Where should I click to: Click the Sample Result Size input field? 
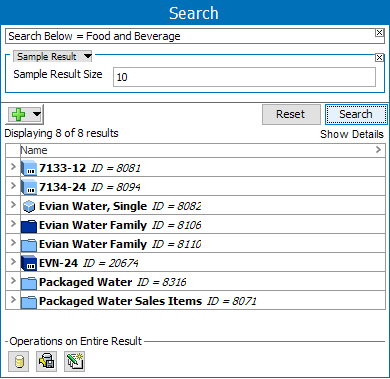[244, 77]
